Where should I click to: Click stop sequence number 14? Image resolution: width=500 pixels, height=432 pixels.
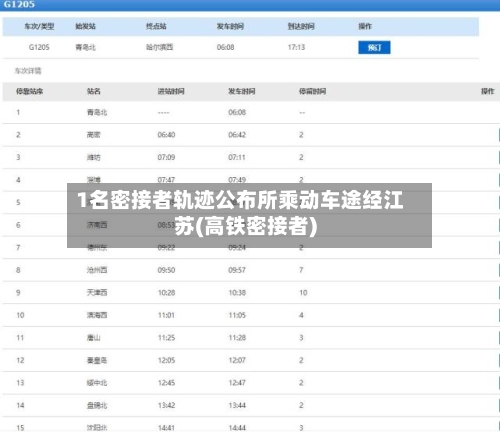coord(20,405)
